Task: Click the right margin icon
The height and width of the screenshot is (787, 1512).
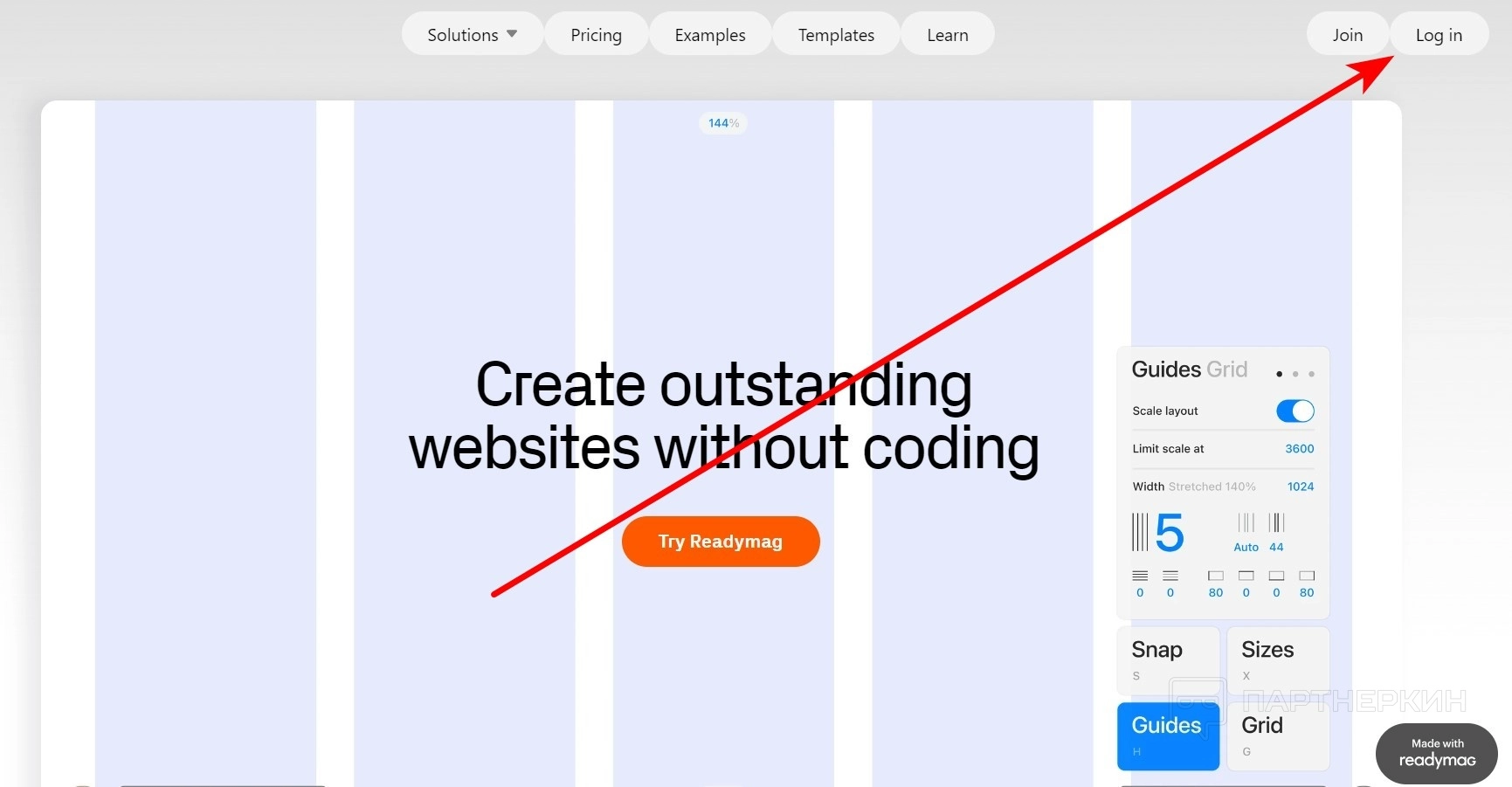Action: pyautogui.click(x=1307, y=576)
